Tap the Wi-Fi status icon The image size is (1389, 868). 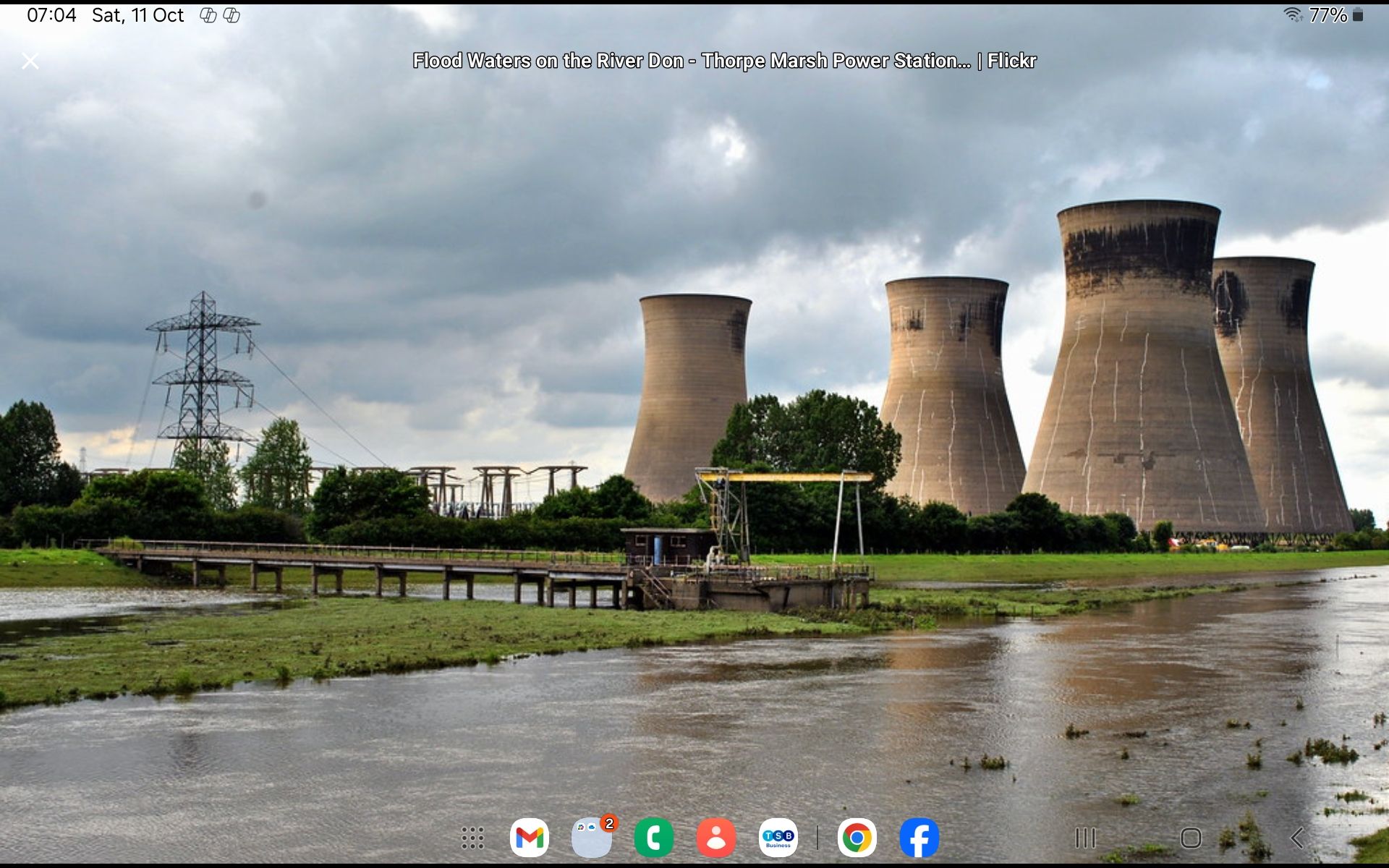click(x=1293, y=14)
